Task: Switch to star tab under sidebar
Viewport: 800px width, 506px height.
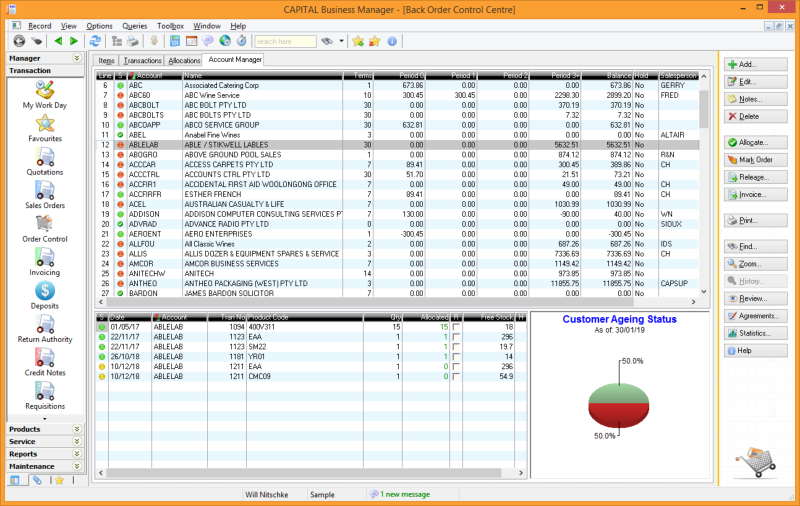Action: coord(60,480)
